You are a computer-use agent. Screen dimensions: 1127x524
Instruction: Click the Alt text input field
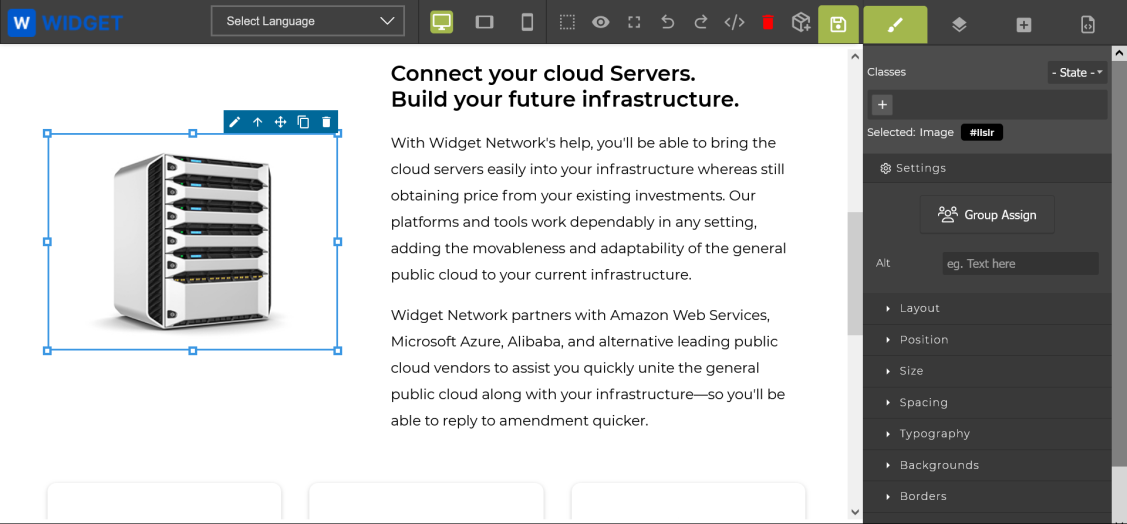tap(1020, 264)
